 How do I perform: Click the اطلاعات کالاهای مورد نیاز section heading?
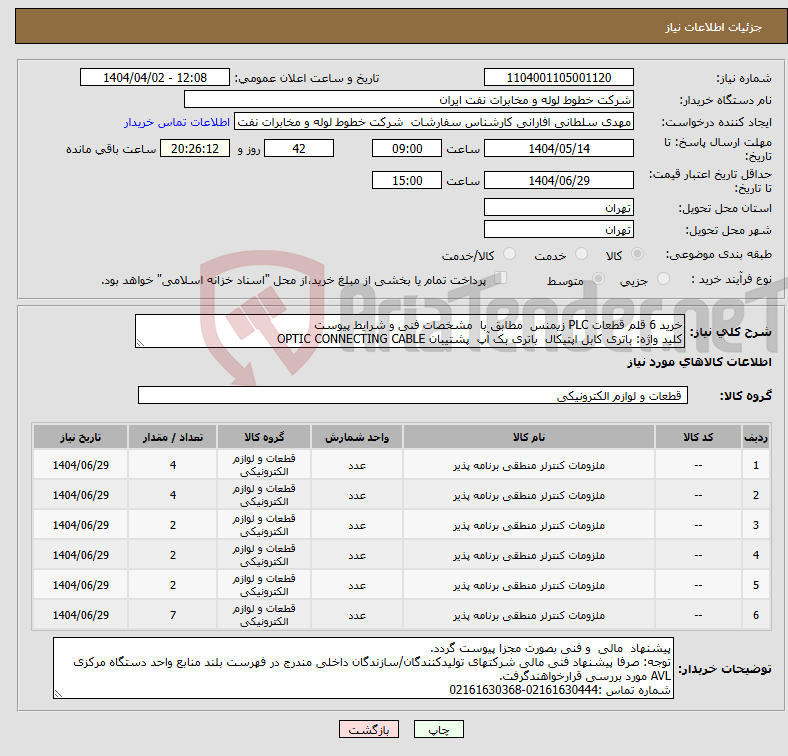coord(699,362)
